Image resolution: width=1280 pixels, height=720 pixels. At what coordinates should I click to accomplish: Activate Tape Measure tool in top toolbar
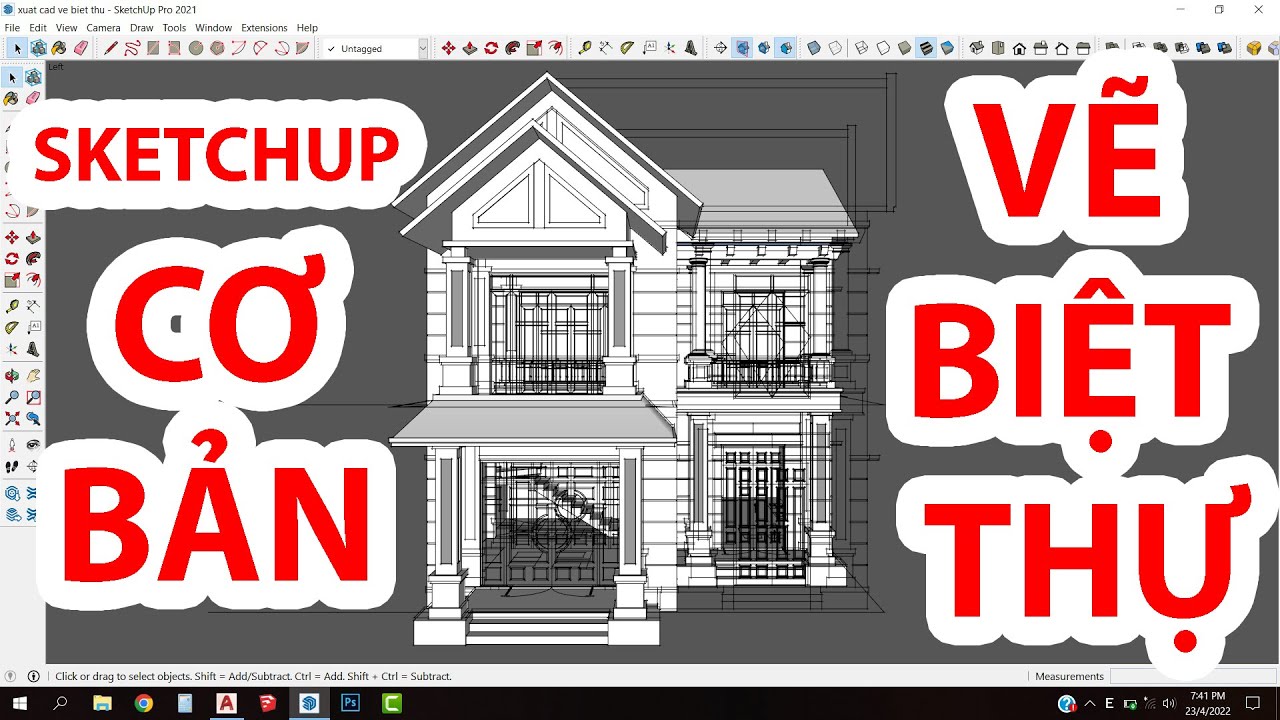click(585, 48)
